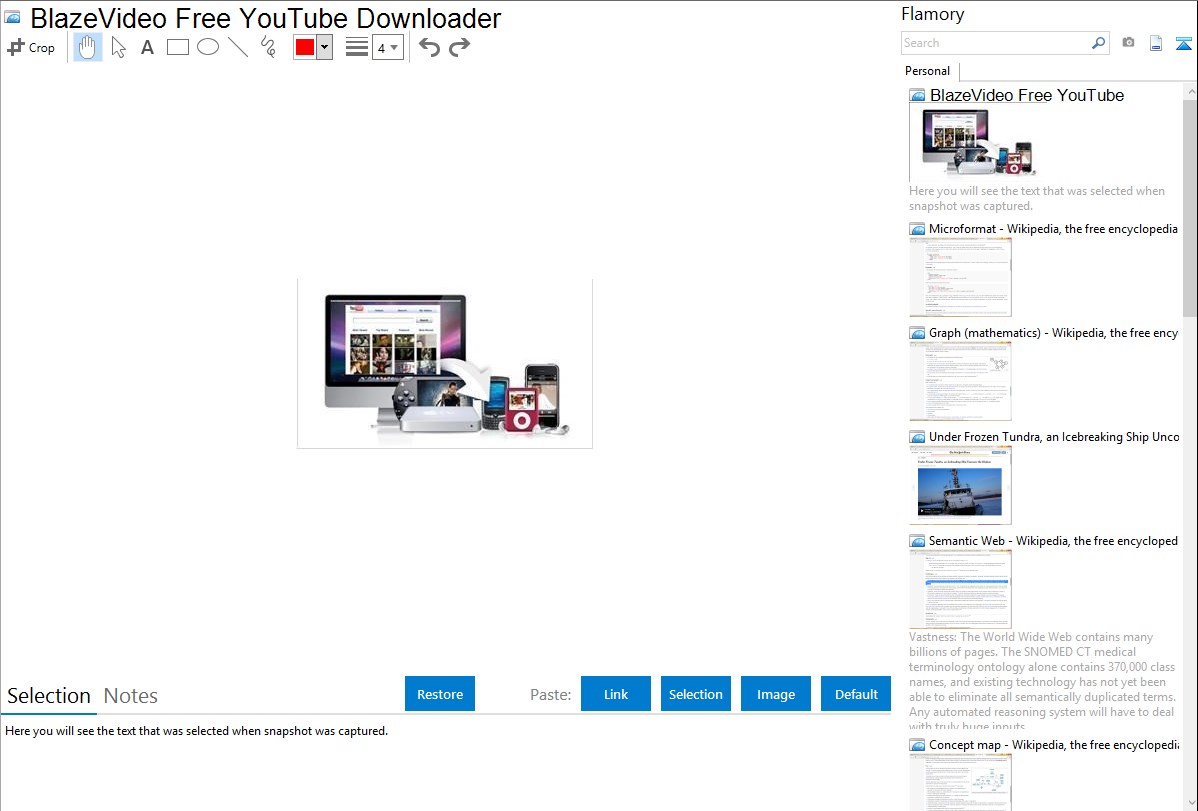This screenshot has width=1198, height=811.
Task: Select the Crop tool
Action: pos(31,47)
